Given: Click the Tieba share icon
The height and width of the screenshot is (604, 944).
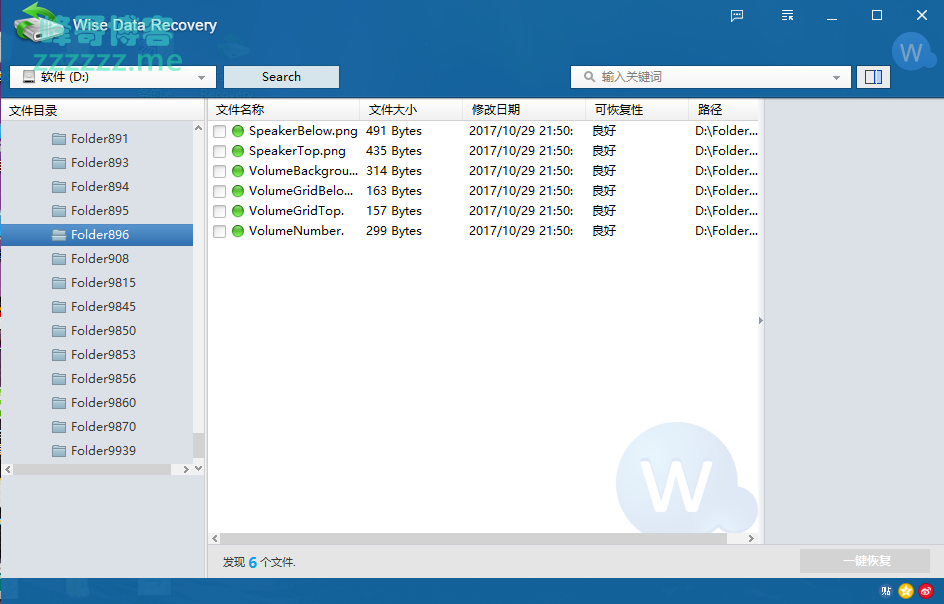Looking at the screenshot, I should click(886, 591).
